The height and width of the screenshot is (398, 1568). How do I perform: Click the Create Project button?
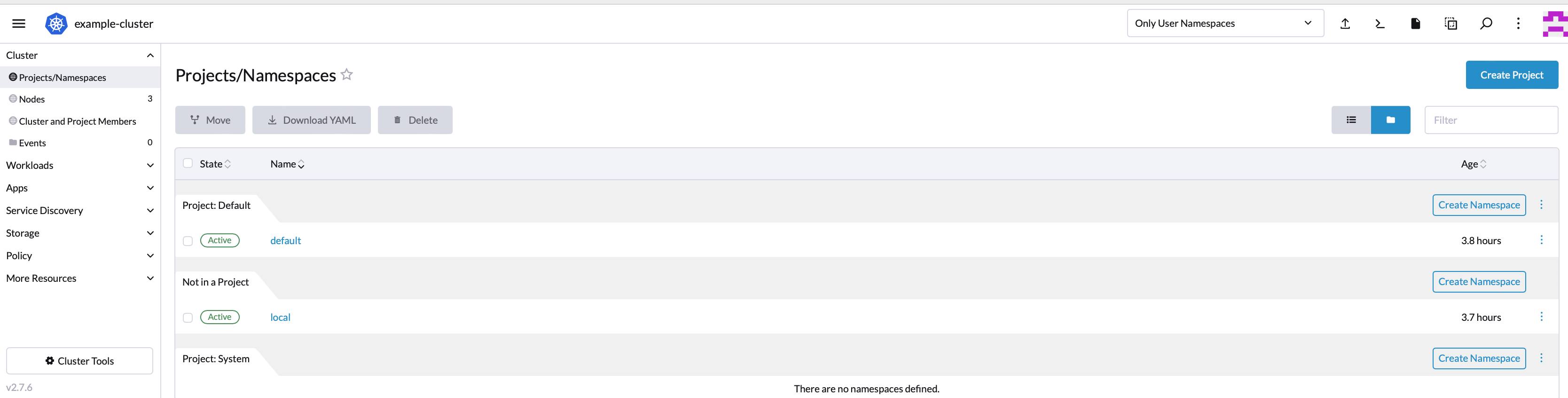(x=1512, y=74)
